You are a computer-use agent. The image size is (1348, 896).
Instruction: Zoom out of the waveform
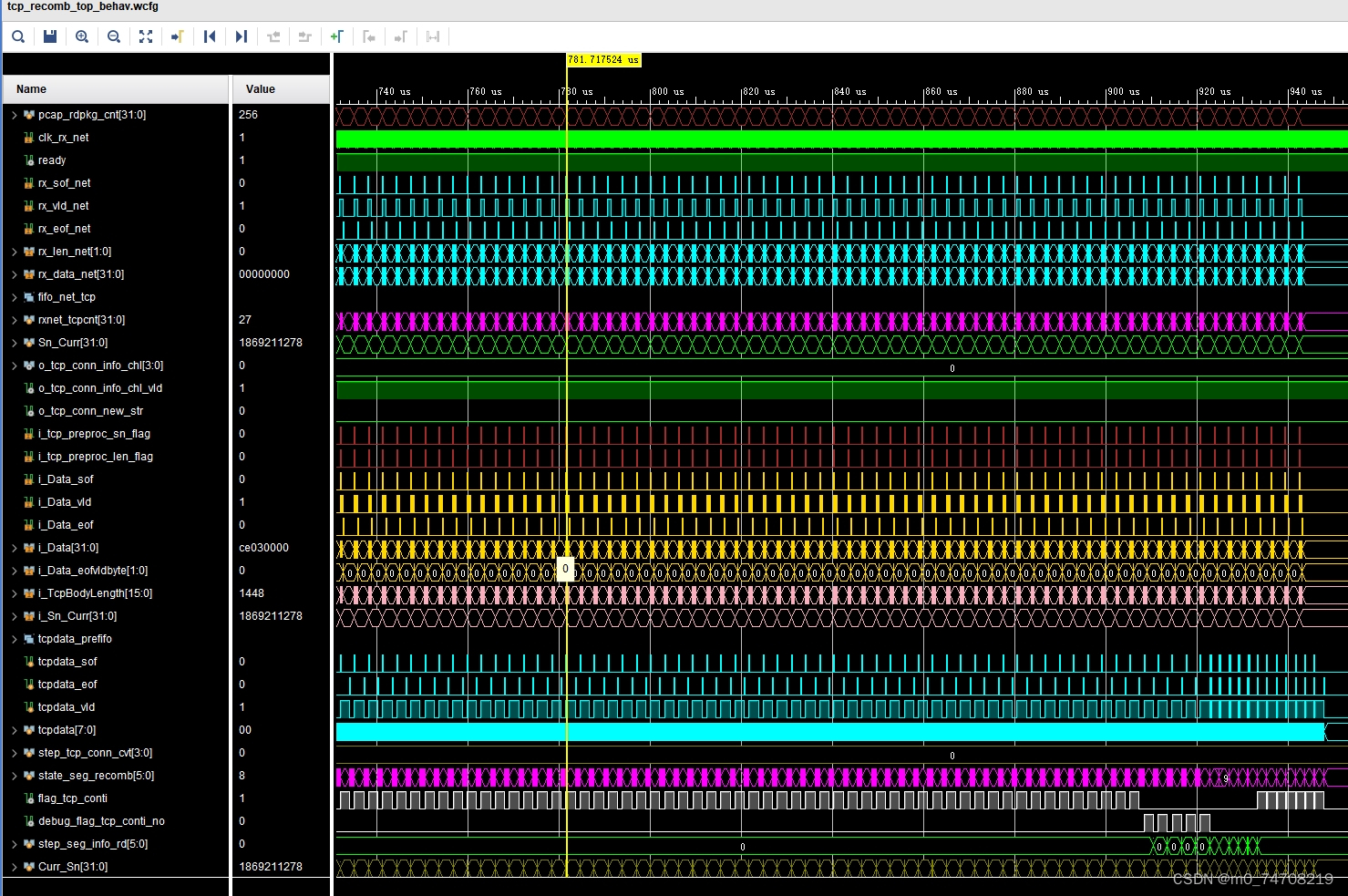pos(114,36)
